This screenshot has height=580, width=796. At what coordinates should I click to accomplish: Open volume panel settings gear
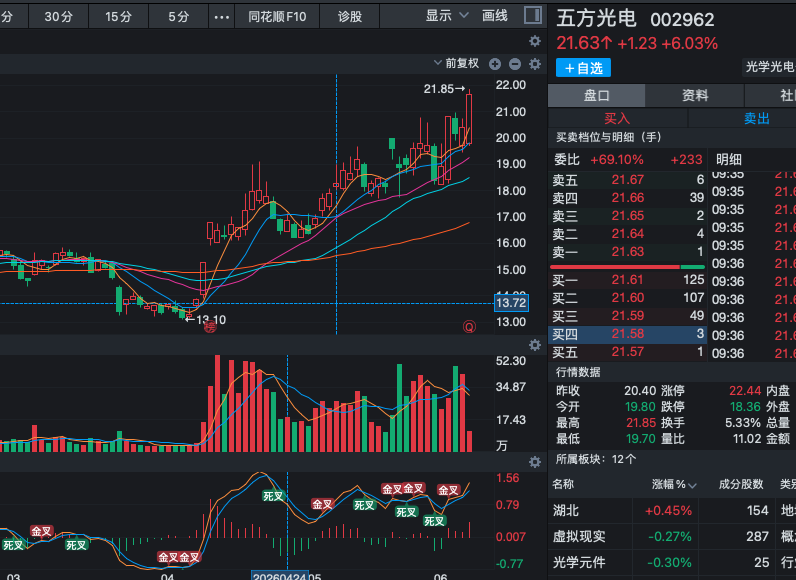tap(535, 345)
